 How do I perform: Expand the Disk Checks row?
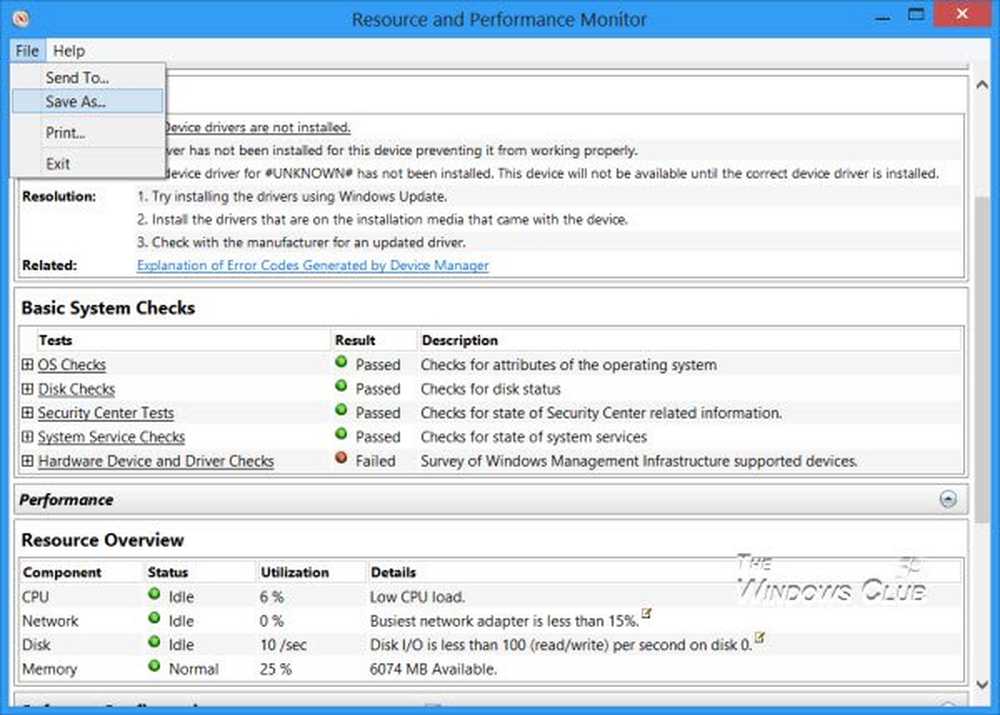click(27, 388)
